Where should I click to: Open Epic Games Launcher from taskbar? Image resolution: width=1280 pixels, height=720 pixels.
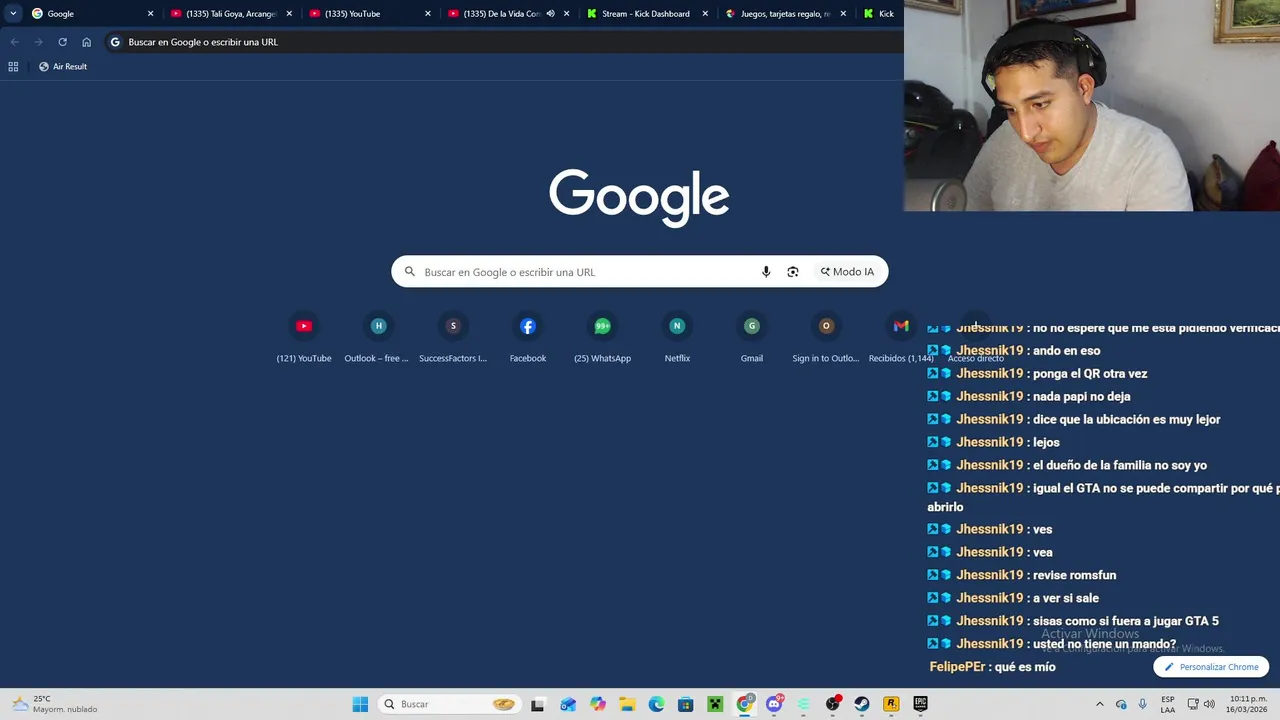point(920,704)
